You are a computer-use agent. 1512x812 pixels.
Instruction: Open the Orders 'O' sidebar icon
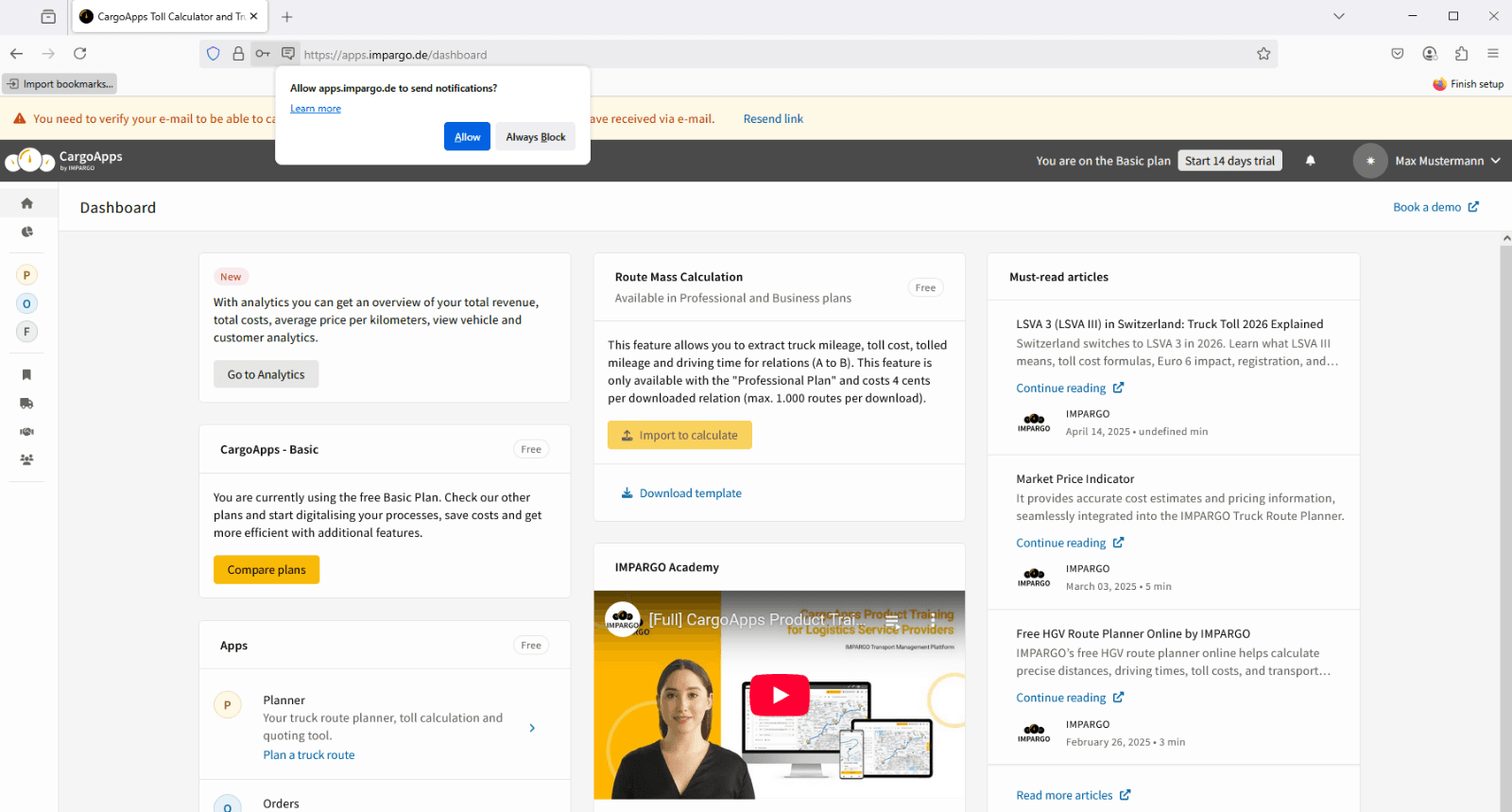click(x=26, y=303)
